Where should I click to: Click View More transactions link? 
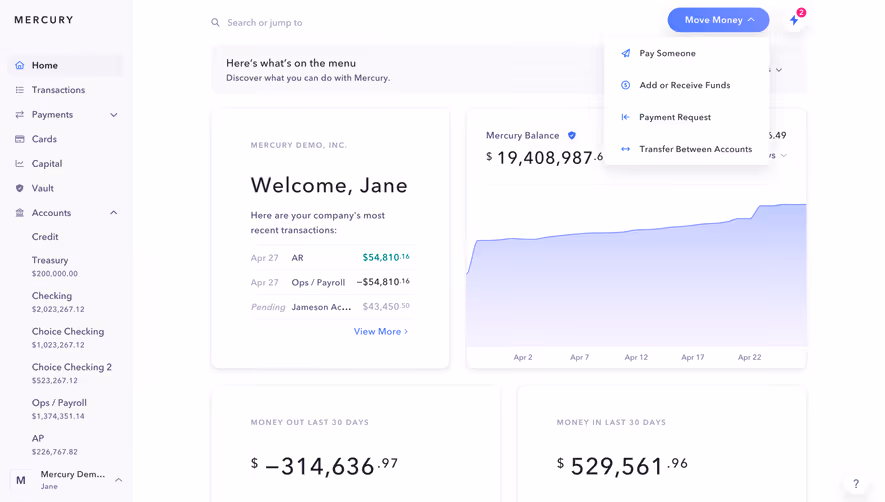tap(381, 331)
